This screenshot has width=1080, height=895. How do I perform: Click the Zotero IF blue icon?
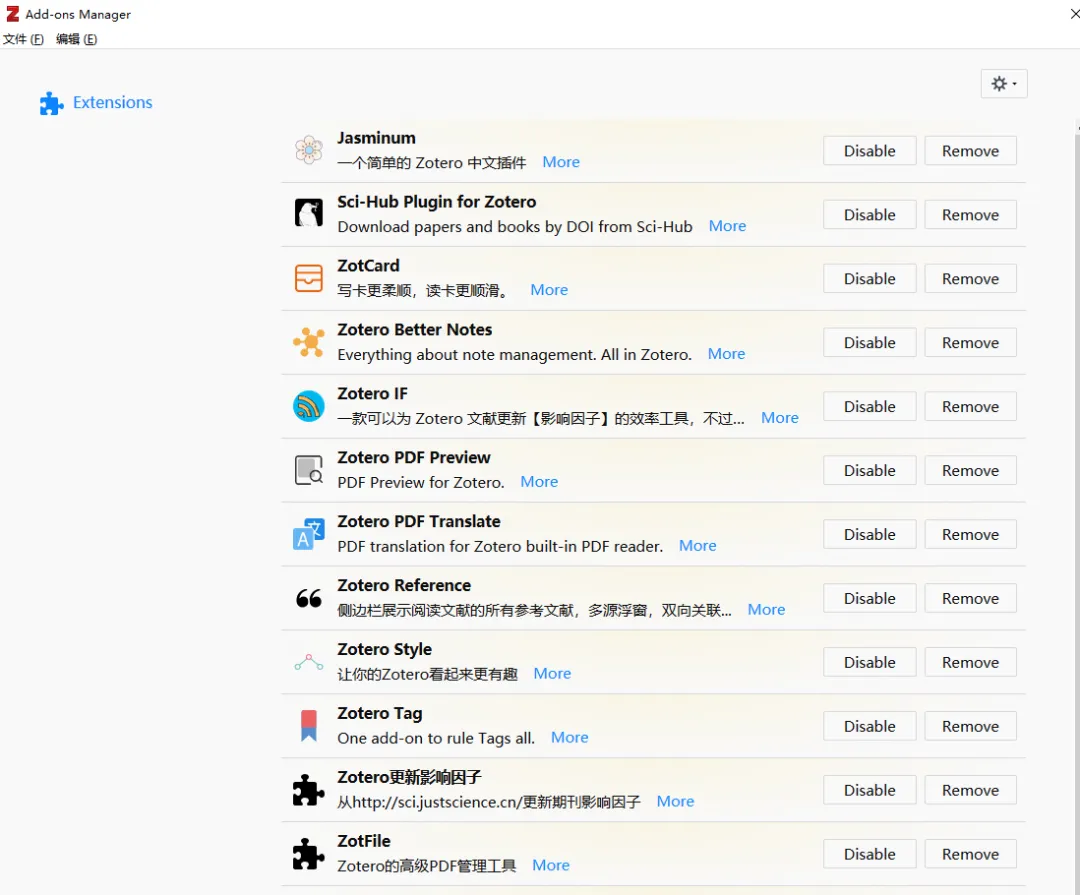tap(309, 406)
